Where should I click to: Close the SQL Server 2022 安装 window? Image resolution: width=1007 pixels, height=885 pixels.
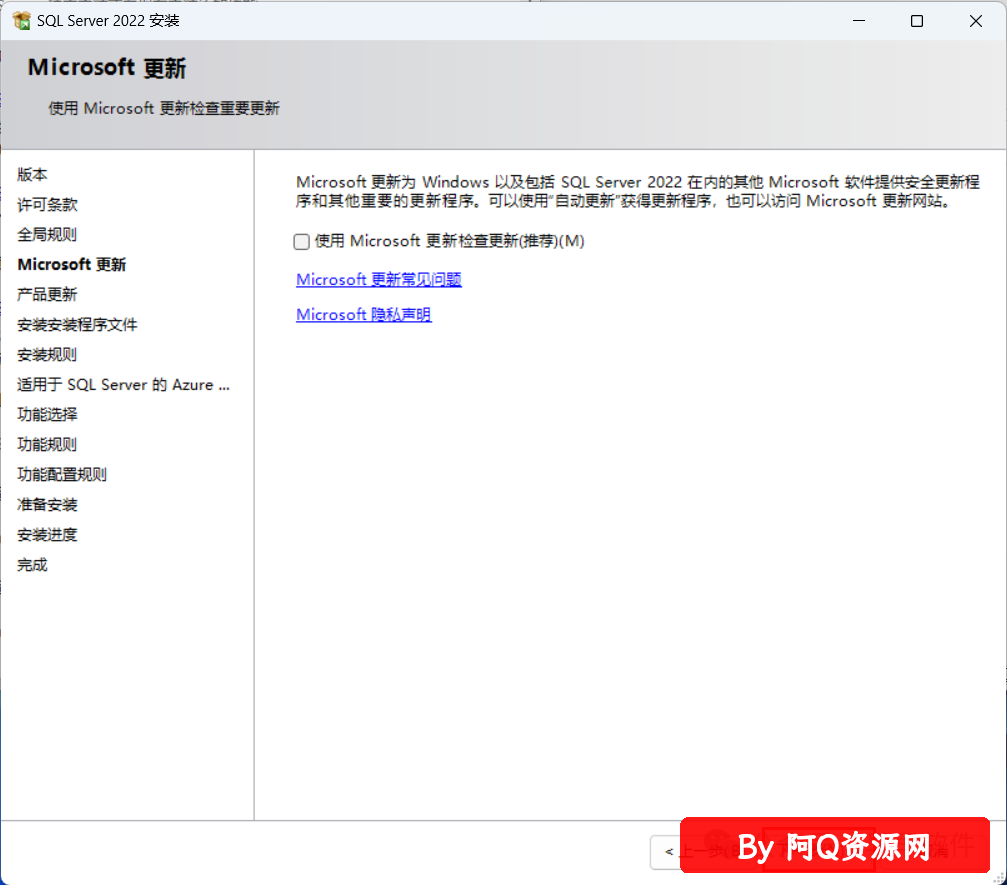(x=976, y=21)
